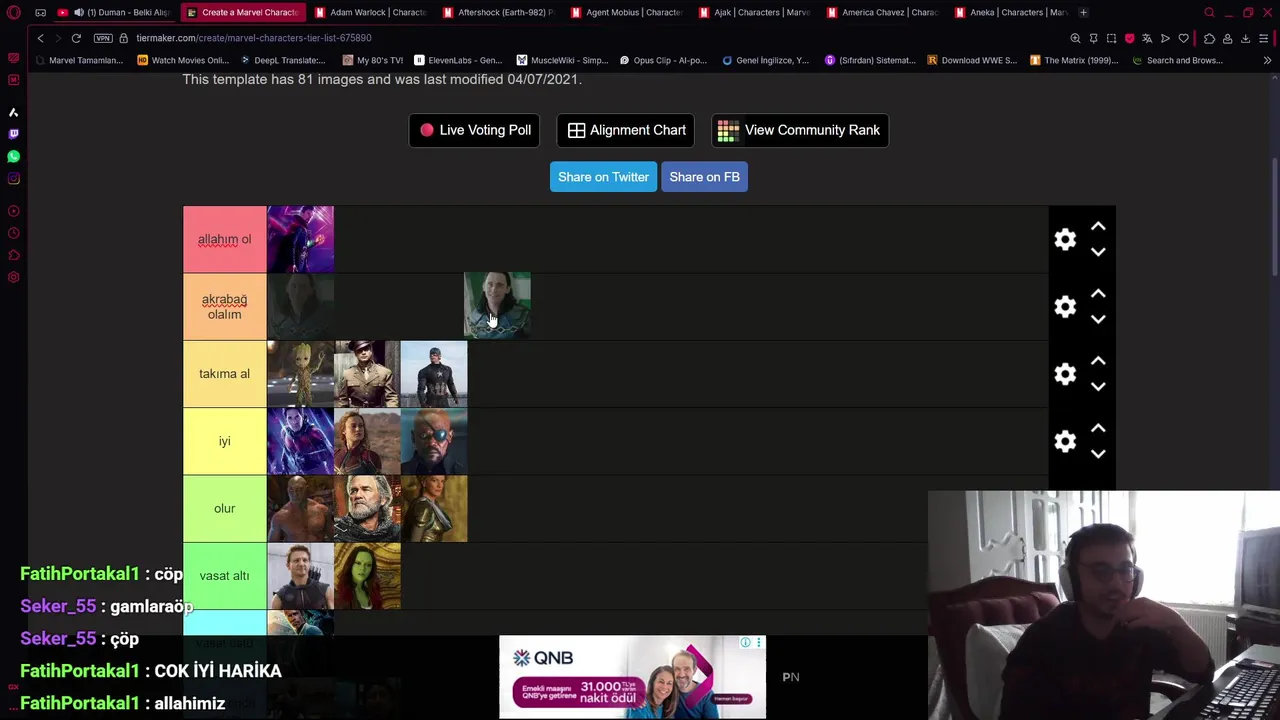This screenshot has width=1280, height=720.
Task: Open zoom magnifier in address bar
Action: [1075, 38]
